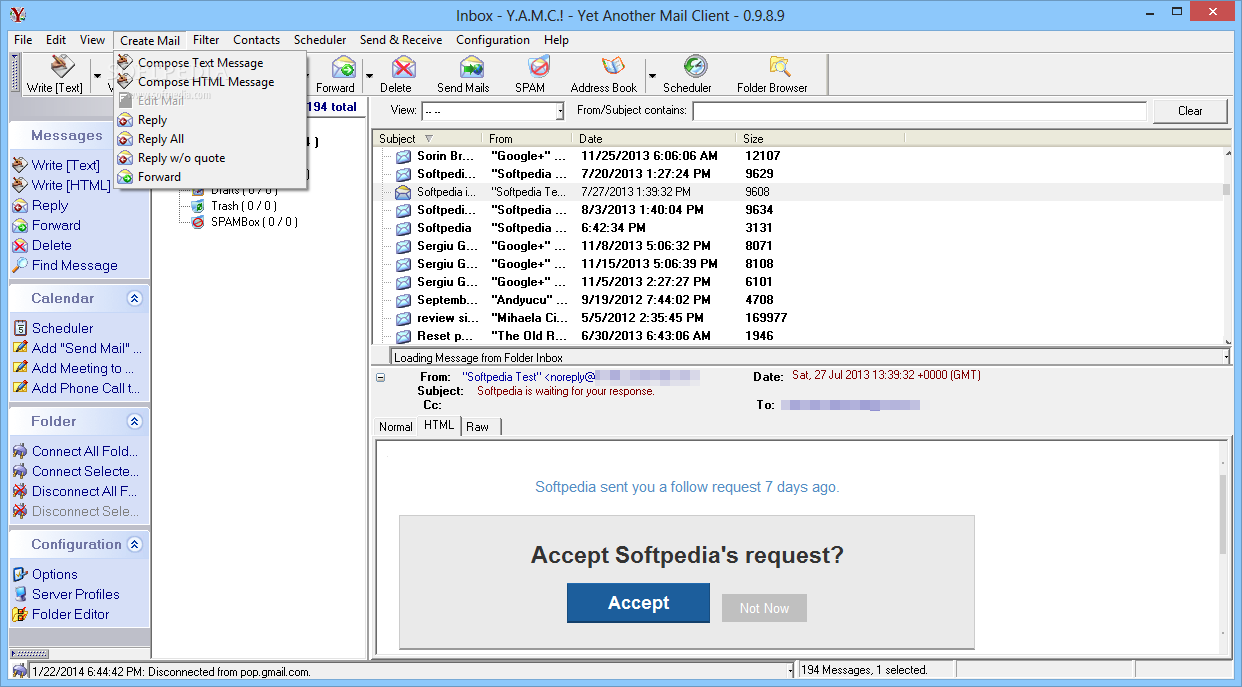Select the Trash ( 0 / 0 ) folder
1242x687 pixels.
click(244, 206)
